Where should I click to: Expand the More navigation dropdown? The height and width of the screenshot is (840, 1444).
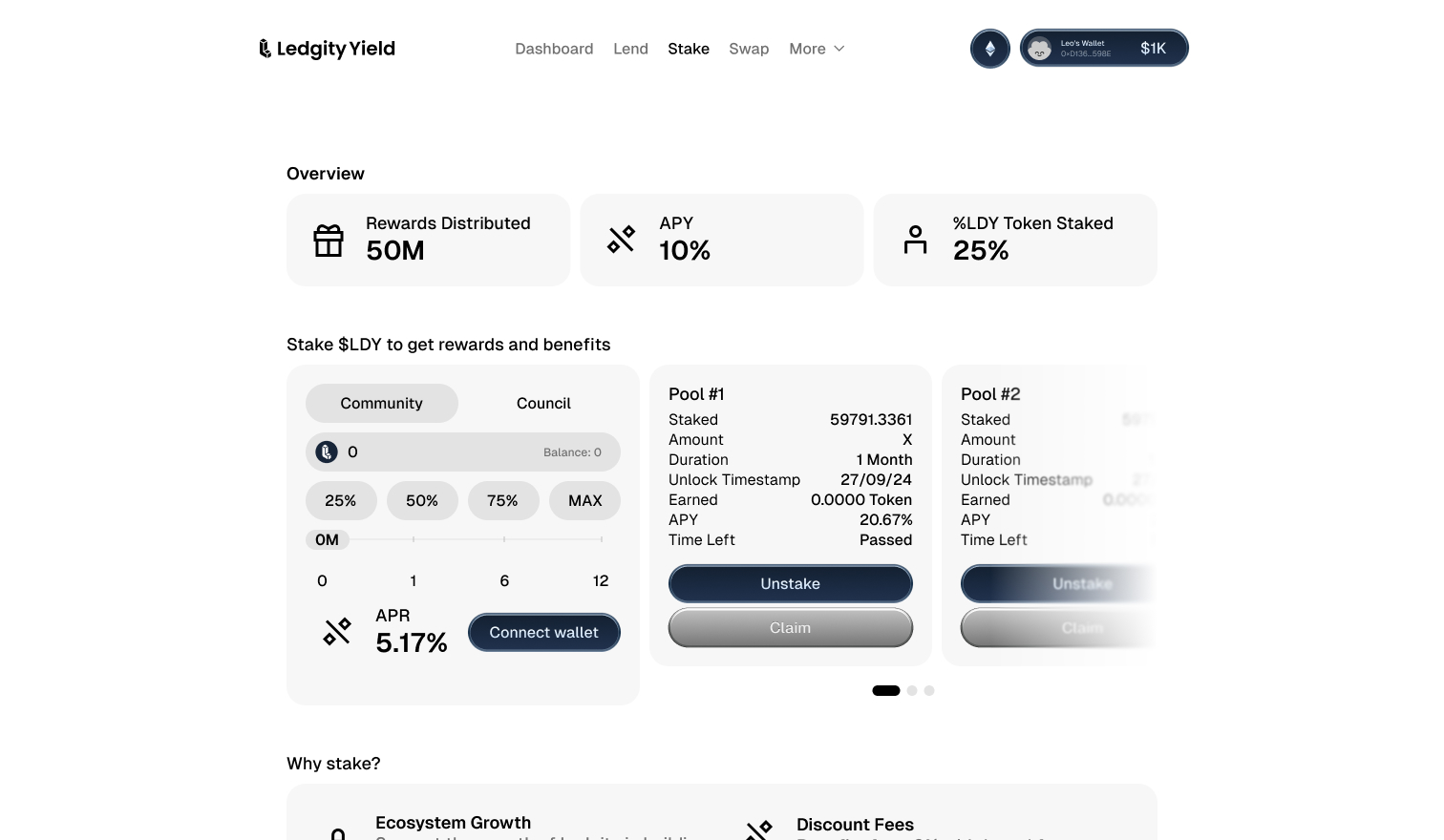click(x=817, y=49)
